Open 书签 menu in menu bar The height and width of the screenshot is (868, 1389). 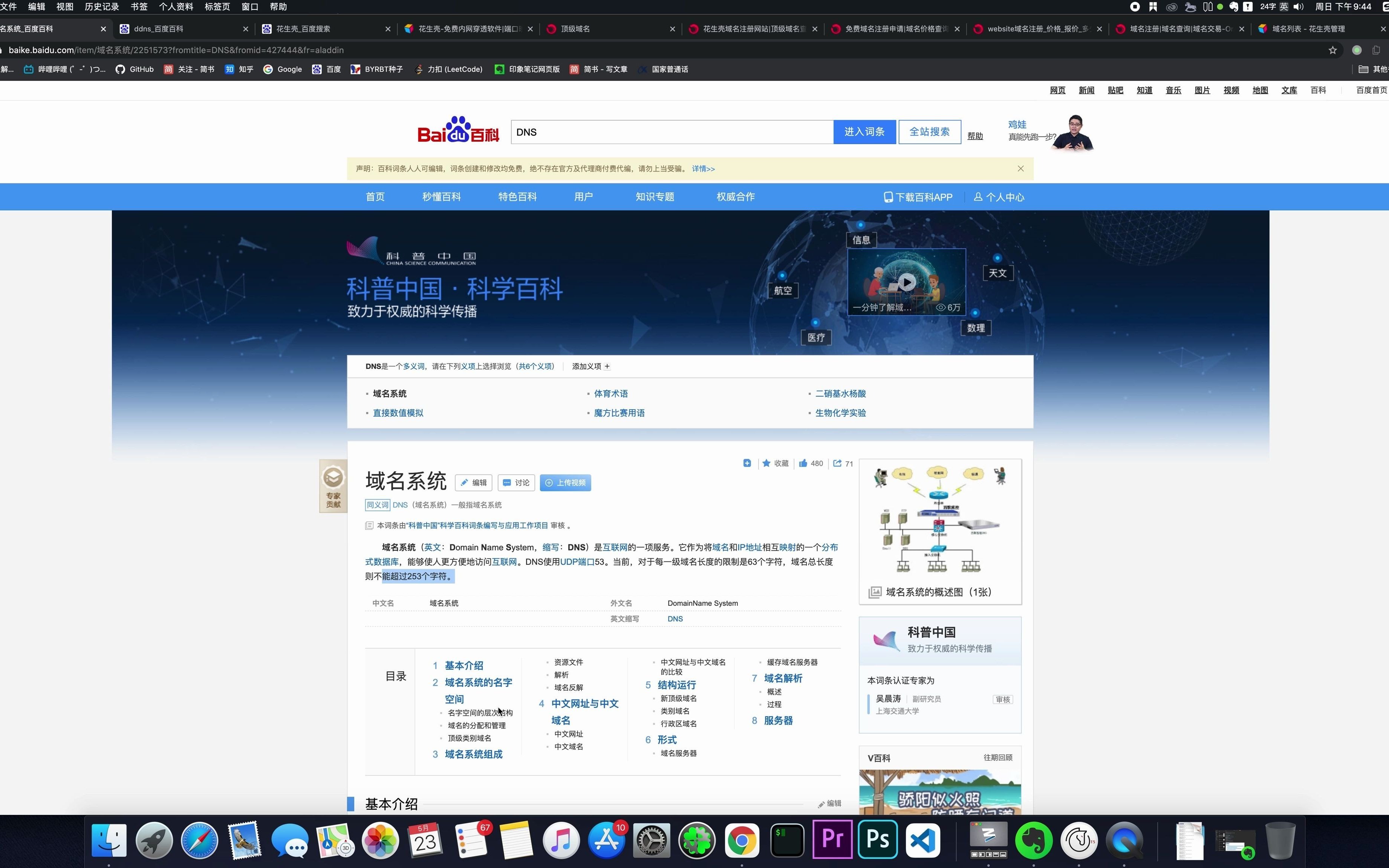pos(139,7)
